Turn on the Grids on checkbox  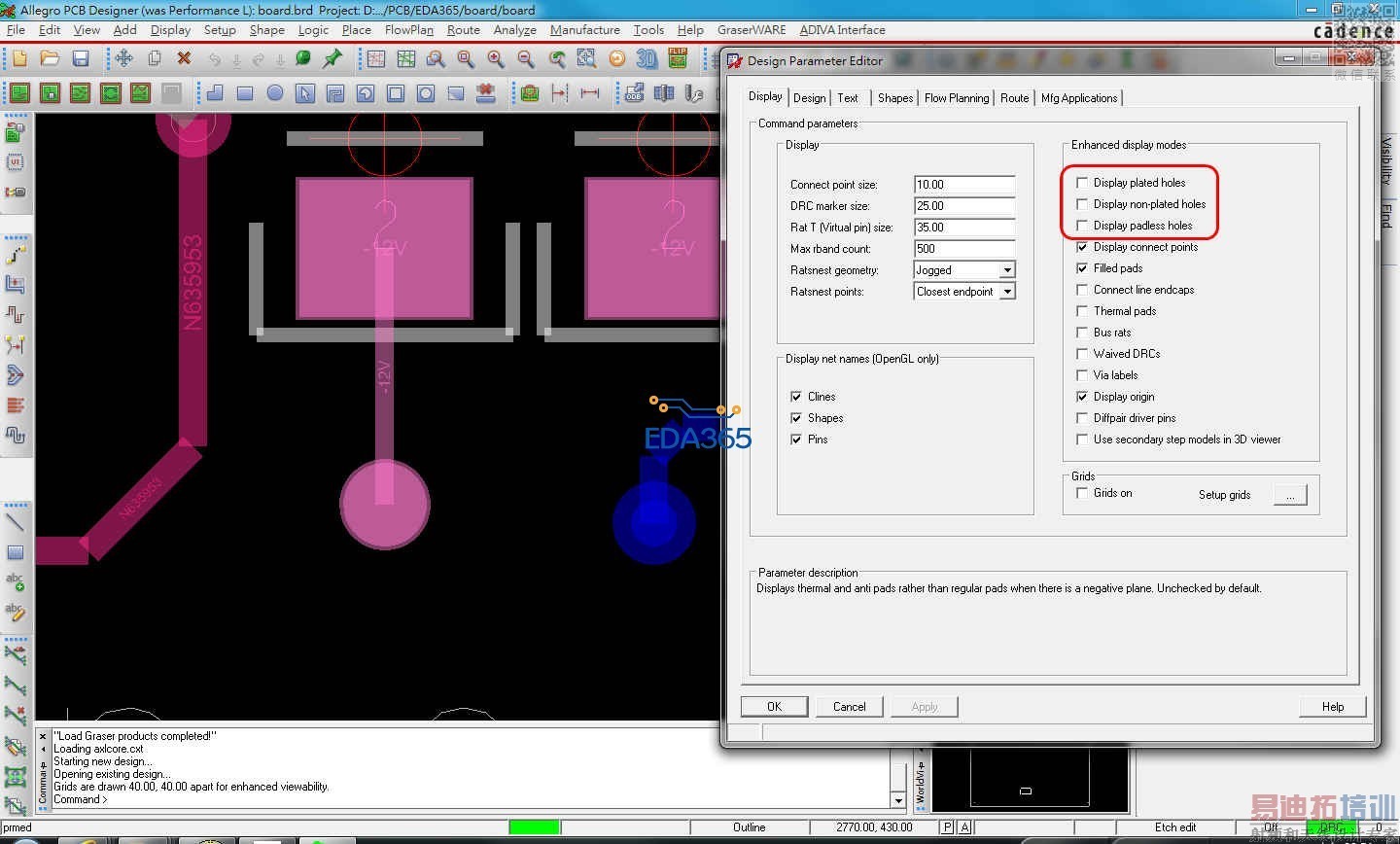[x=1082, y=493]
